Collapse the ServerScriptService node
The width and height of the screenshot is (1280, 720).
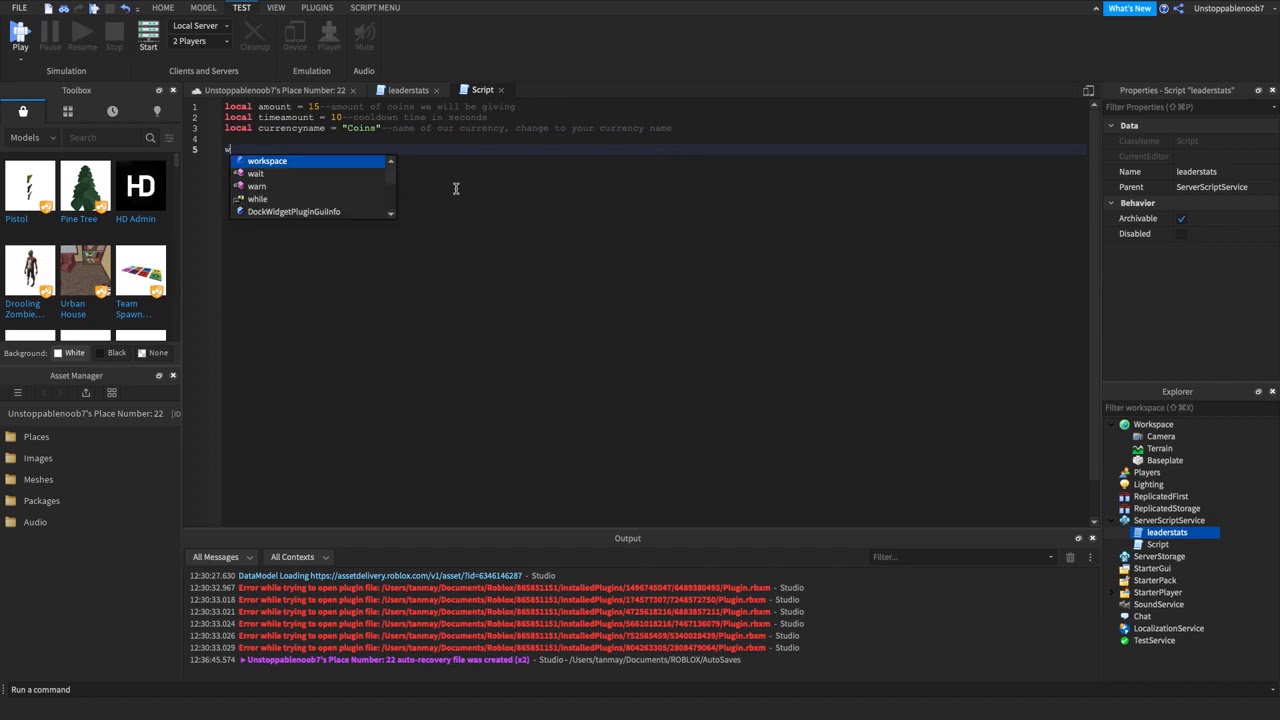point(1112,521)
